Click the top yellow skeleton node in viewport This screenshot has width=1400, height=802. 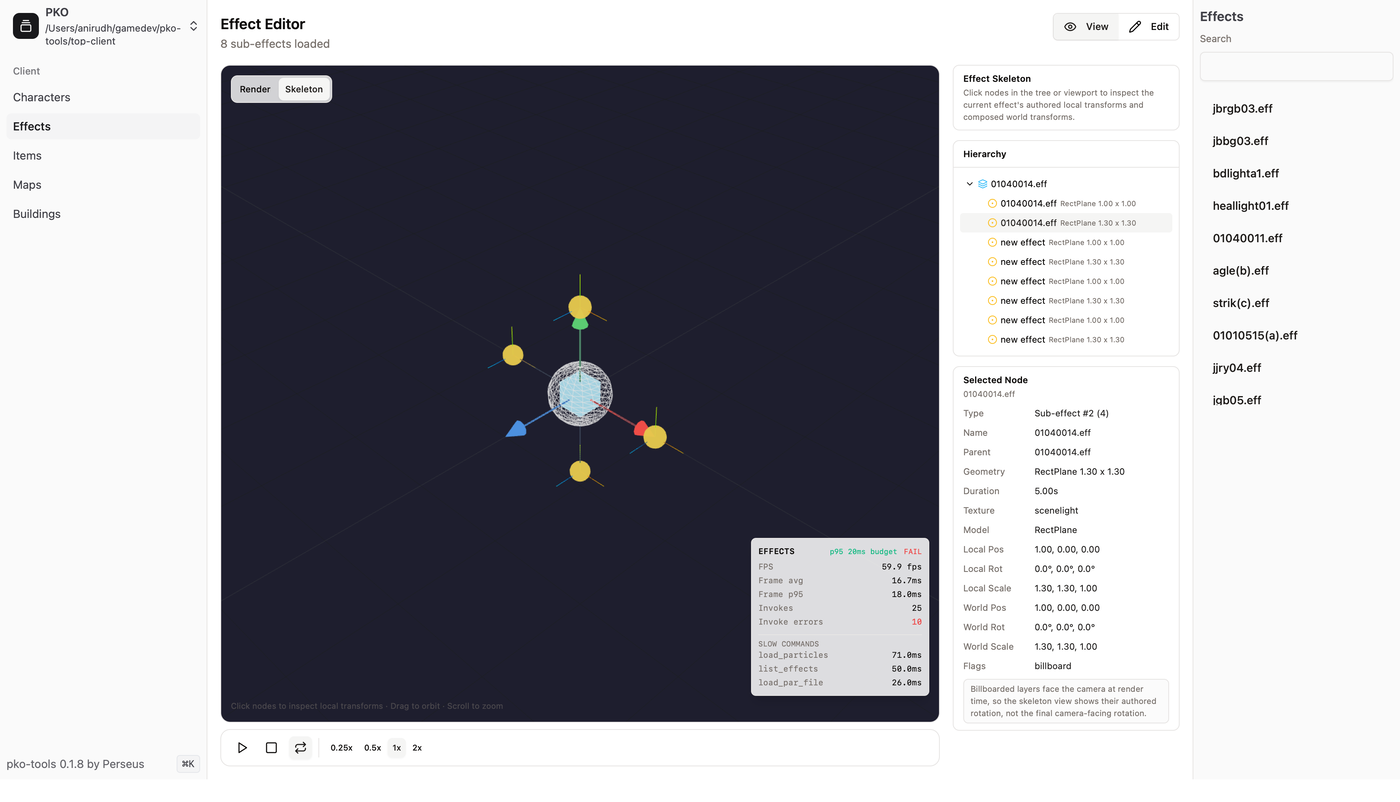pos(580,307)
